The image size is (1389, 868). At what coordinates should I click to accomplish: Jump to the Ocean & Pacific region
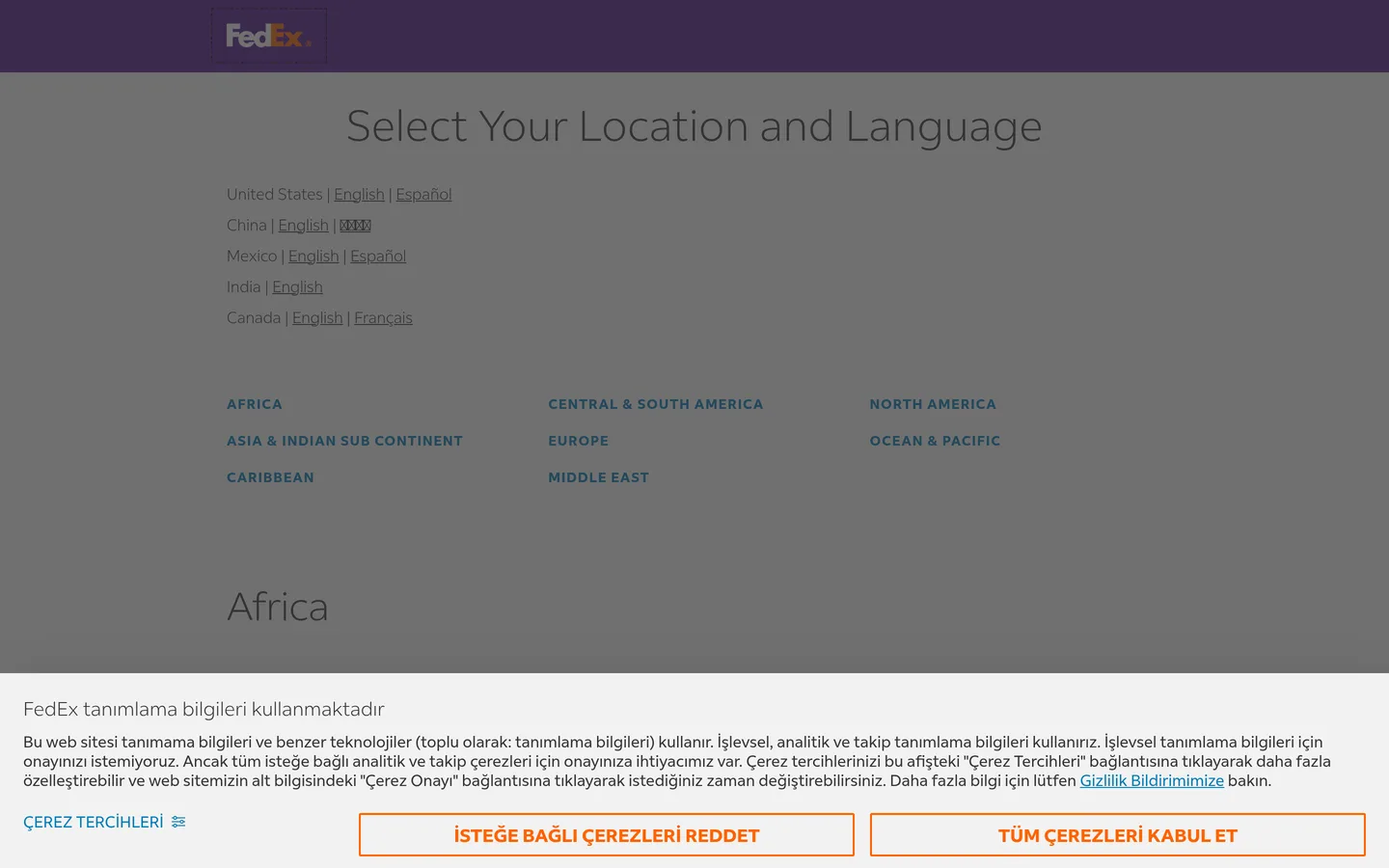[935, 441]
